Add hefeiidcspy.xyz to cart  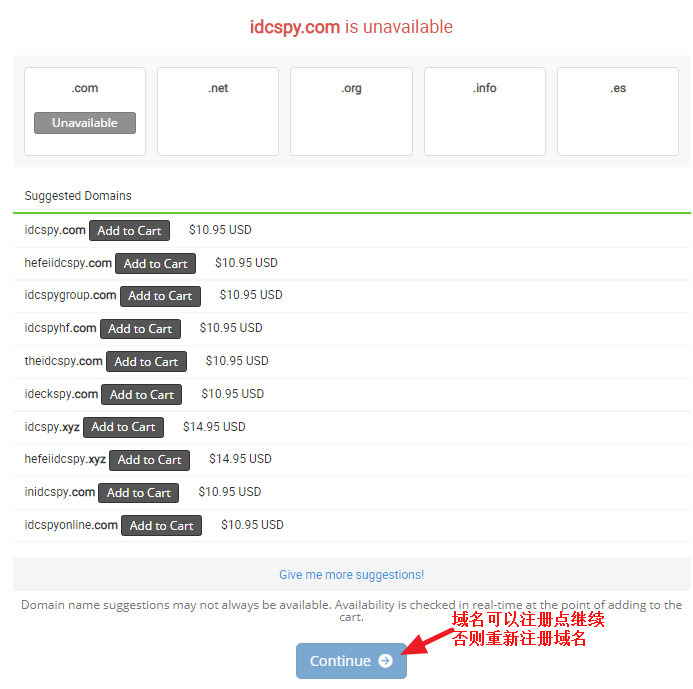[149, 460]
